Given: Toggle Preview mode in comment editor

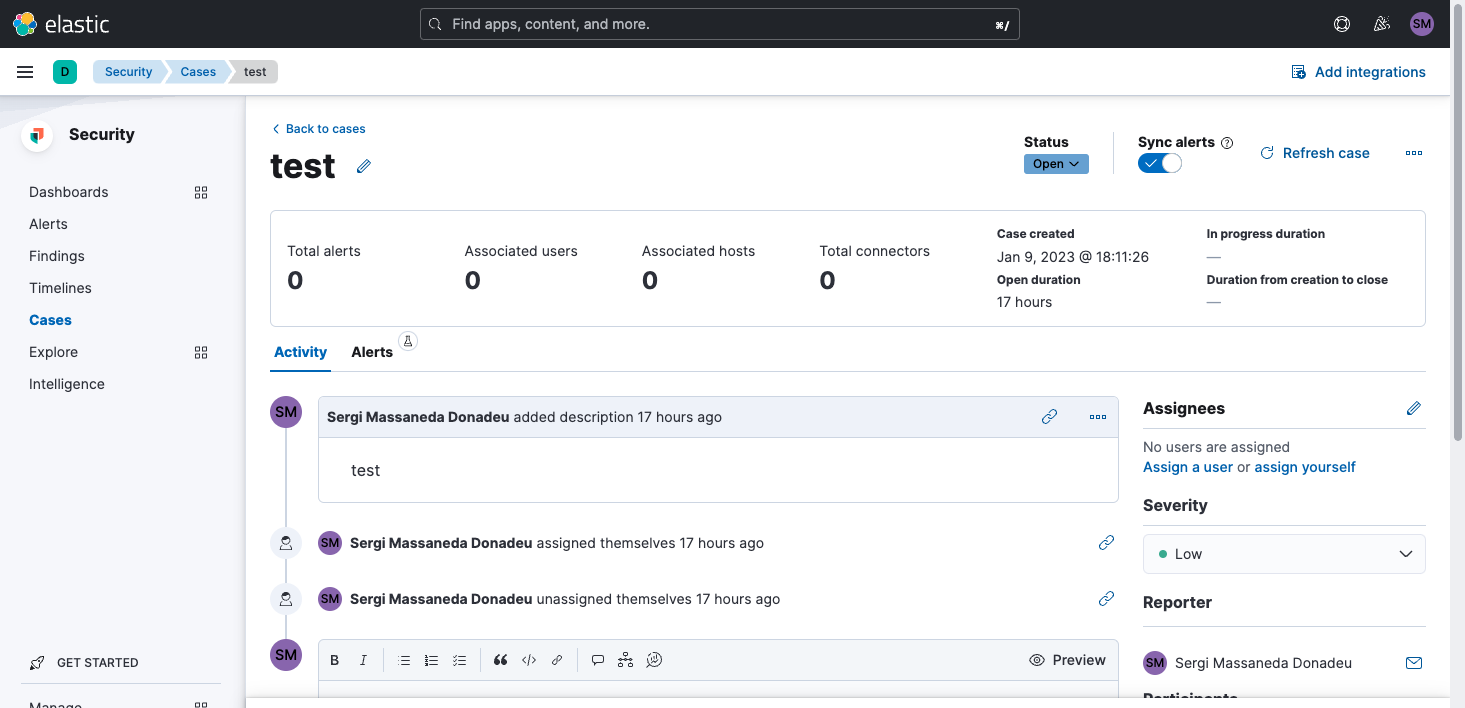Looking at the screenshot, I should click(x=1067, y=660).
